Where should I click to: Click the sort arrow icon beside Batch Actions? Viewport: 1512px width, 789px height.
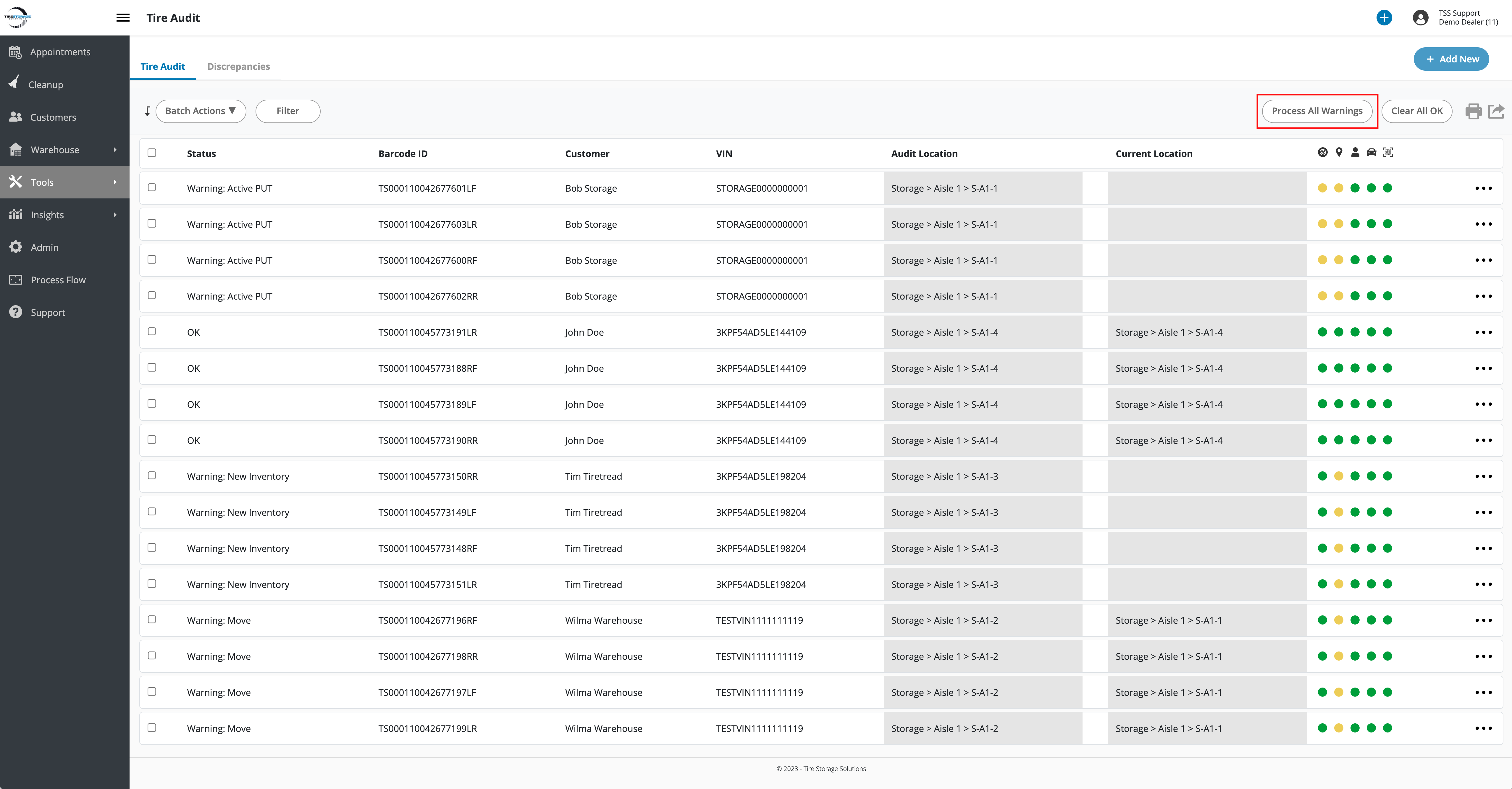pyautogui.click(x=147, y=111)
